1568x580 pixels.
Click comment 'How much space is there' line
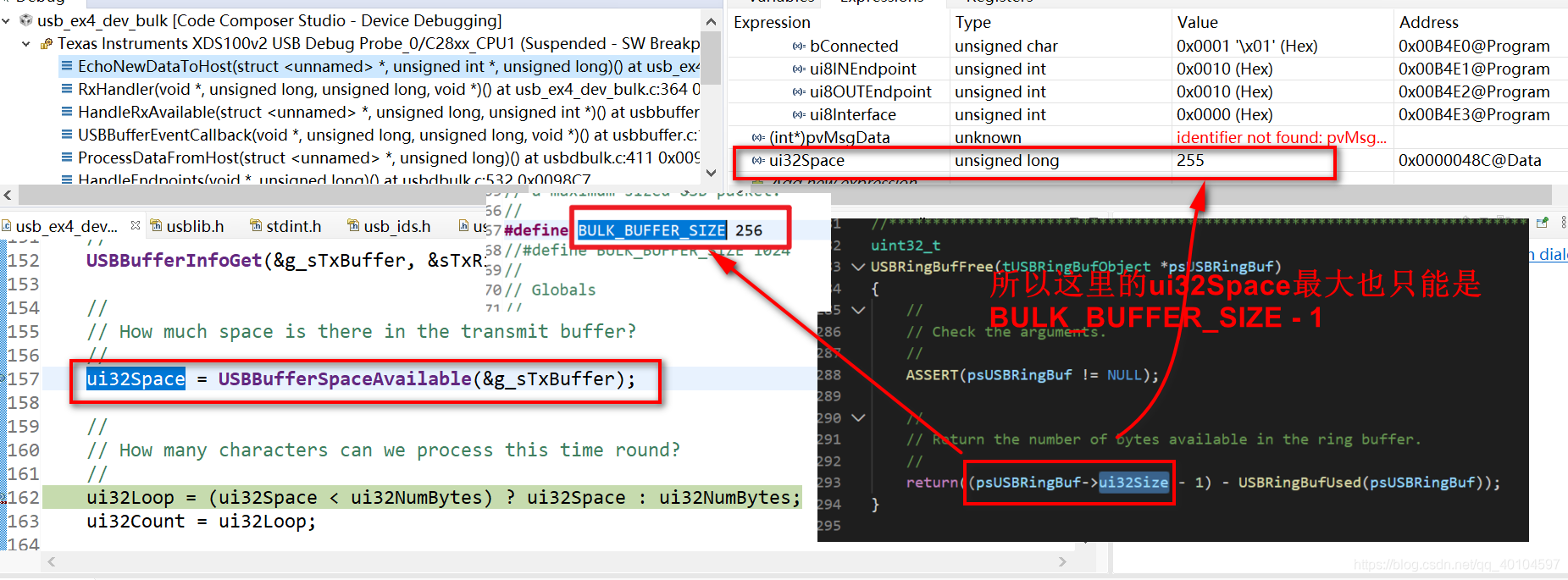362,331
